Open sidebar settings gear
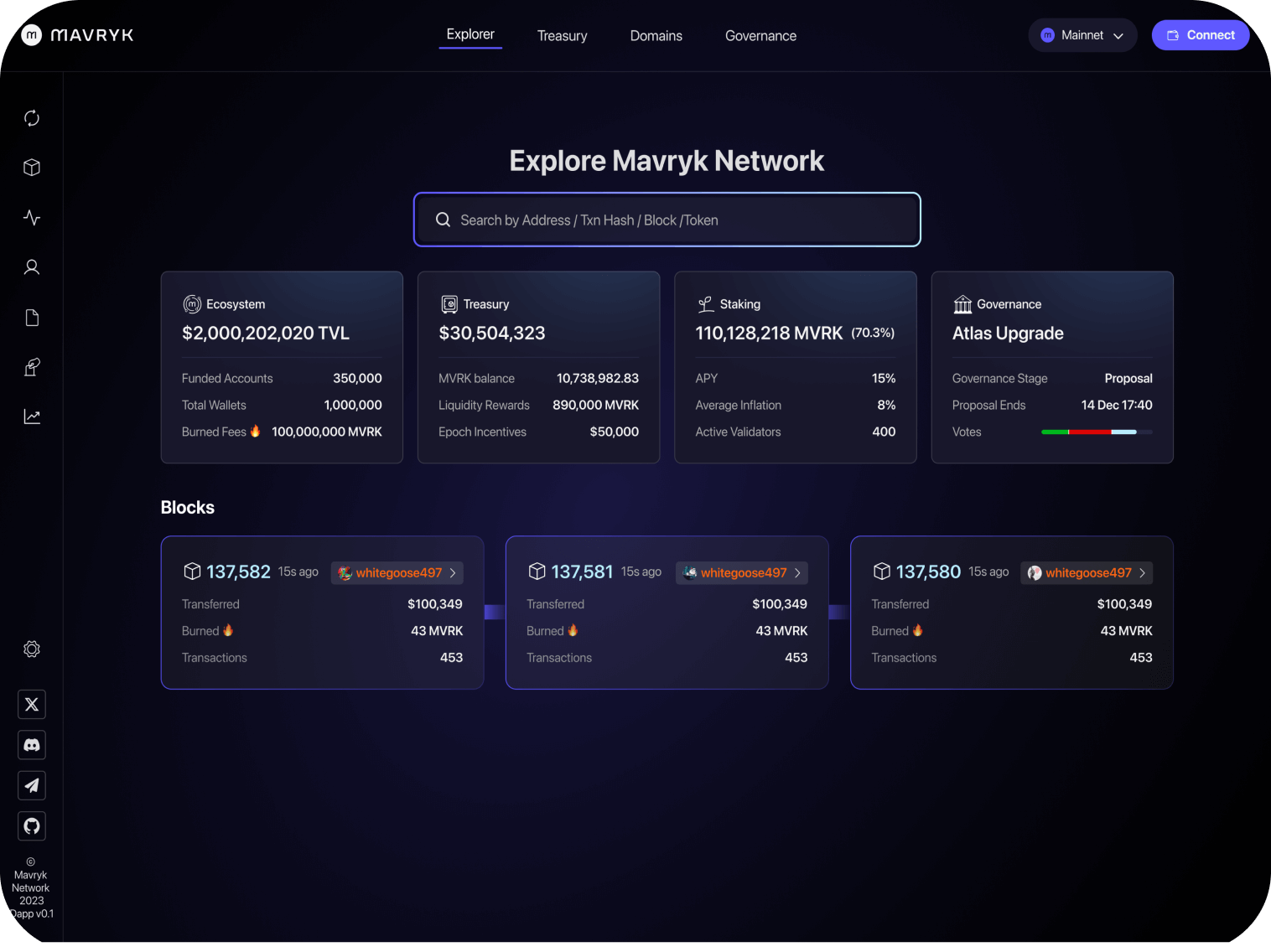 coord(31,648)
